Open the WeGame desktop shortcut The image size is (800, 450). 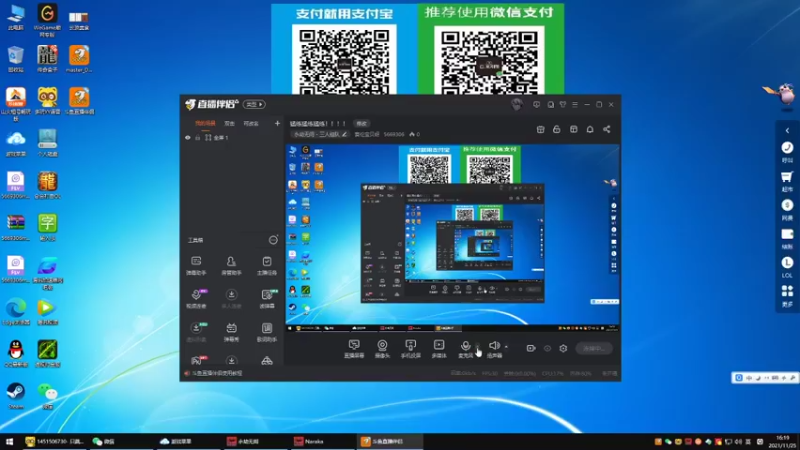coord(47,20)
